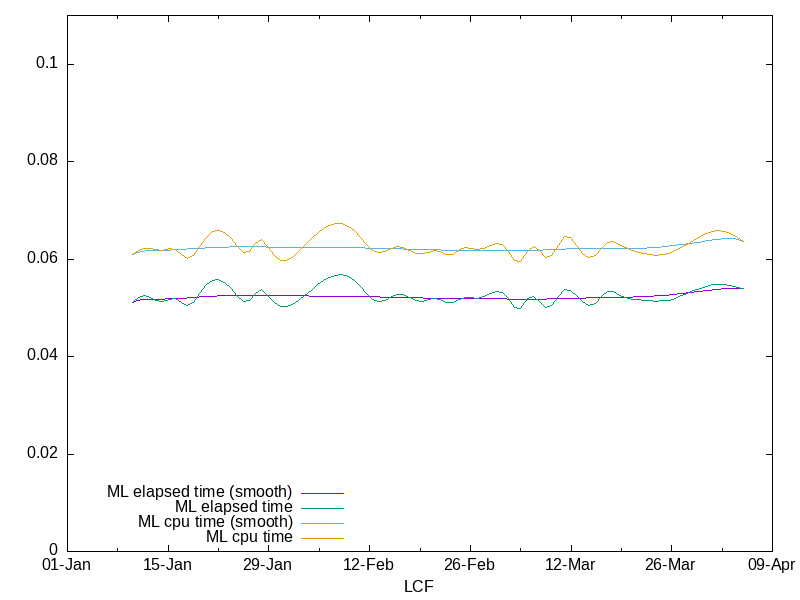
Task: Click the LCF x-axis title
Action: coord(418,586)
